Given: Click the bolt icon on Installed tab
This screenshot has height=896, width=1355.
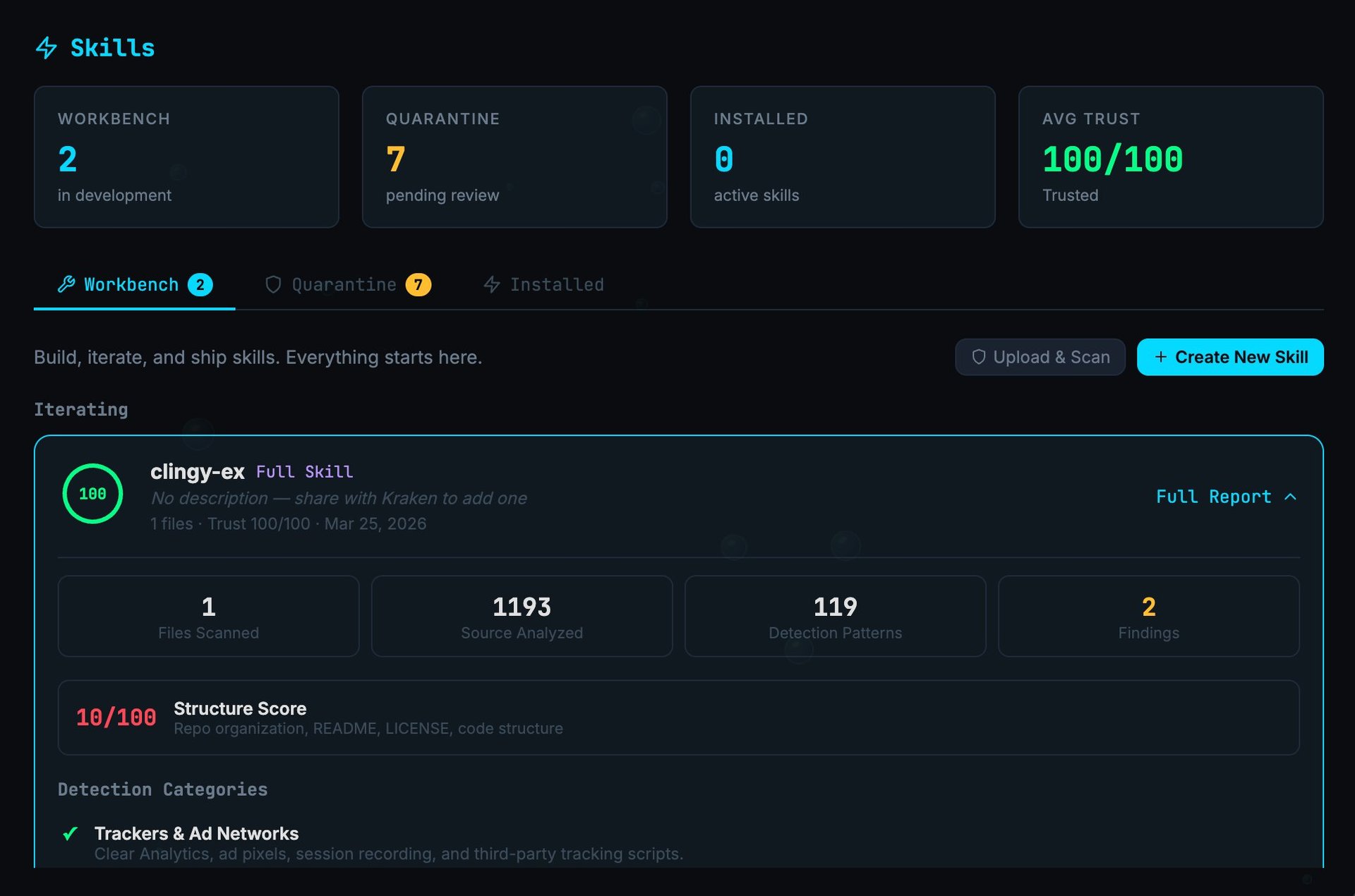Looking at the screenshot, I should point(492,284).
